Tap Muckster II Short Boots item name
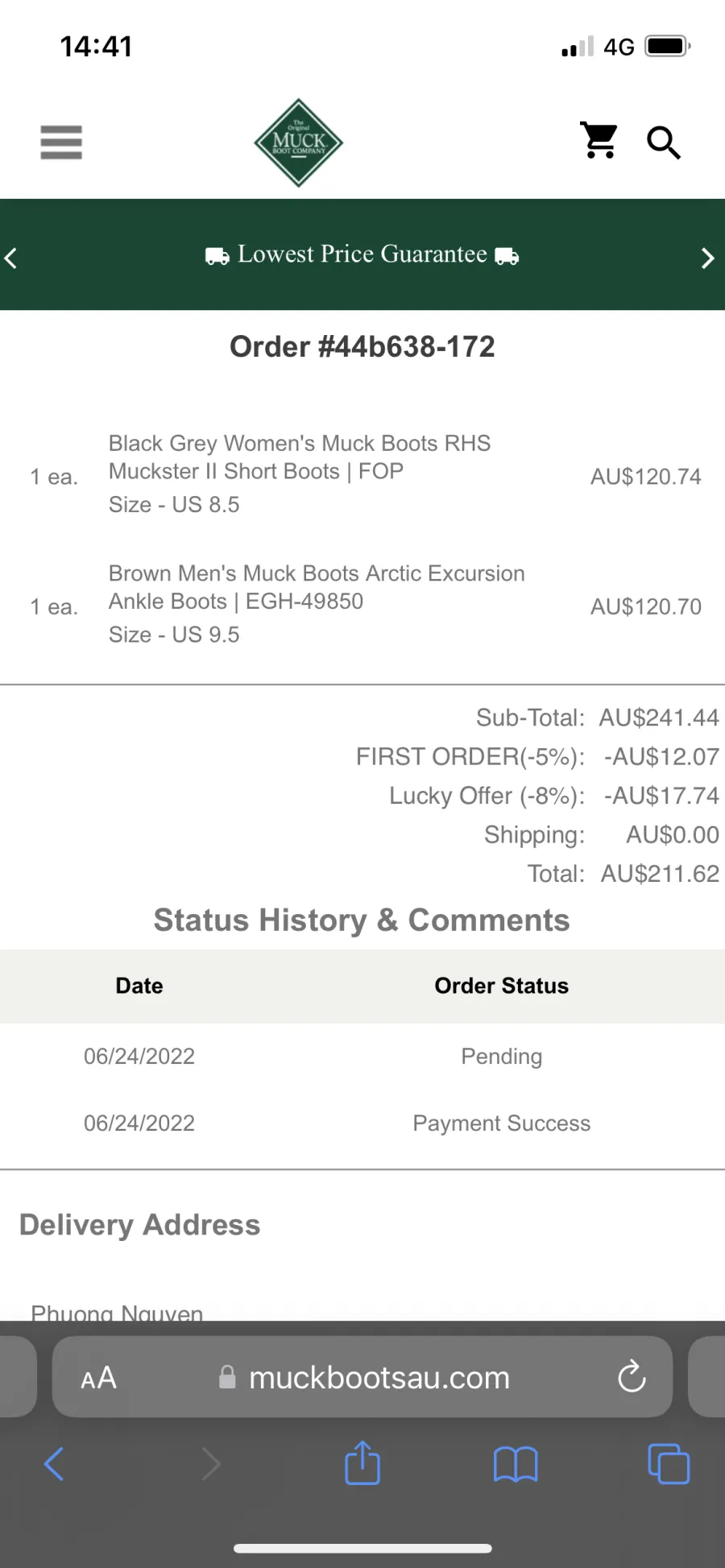Viewport: 725px width, 1568px height. pyautogui.click(x=300, y=457)
